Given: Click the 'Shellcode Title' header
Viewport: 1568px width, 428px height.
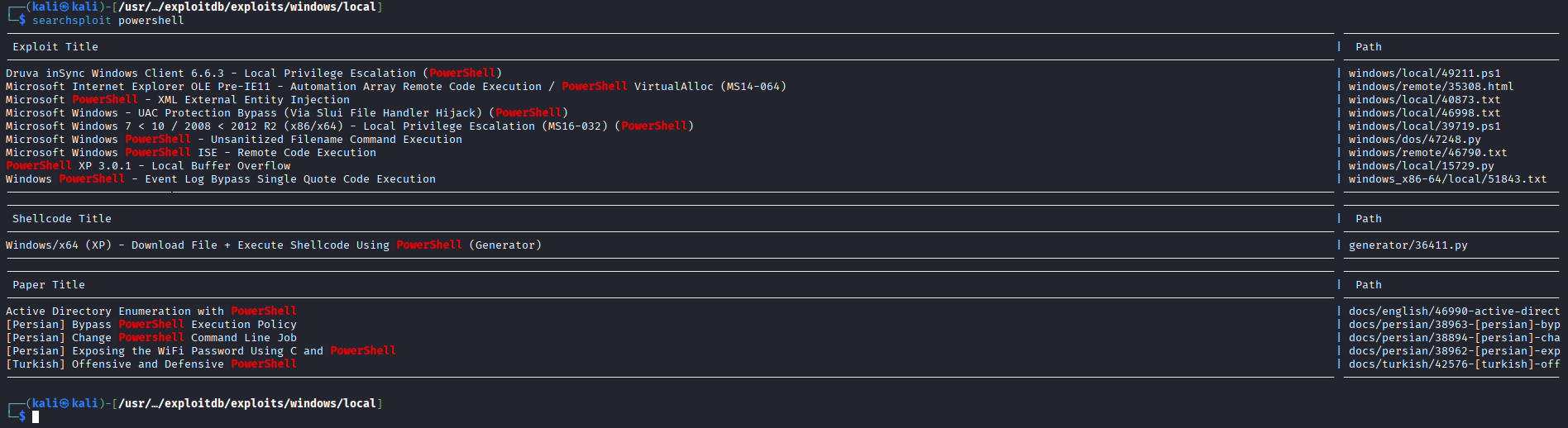Looking at the screenshot, I should coord(62,219).
